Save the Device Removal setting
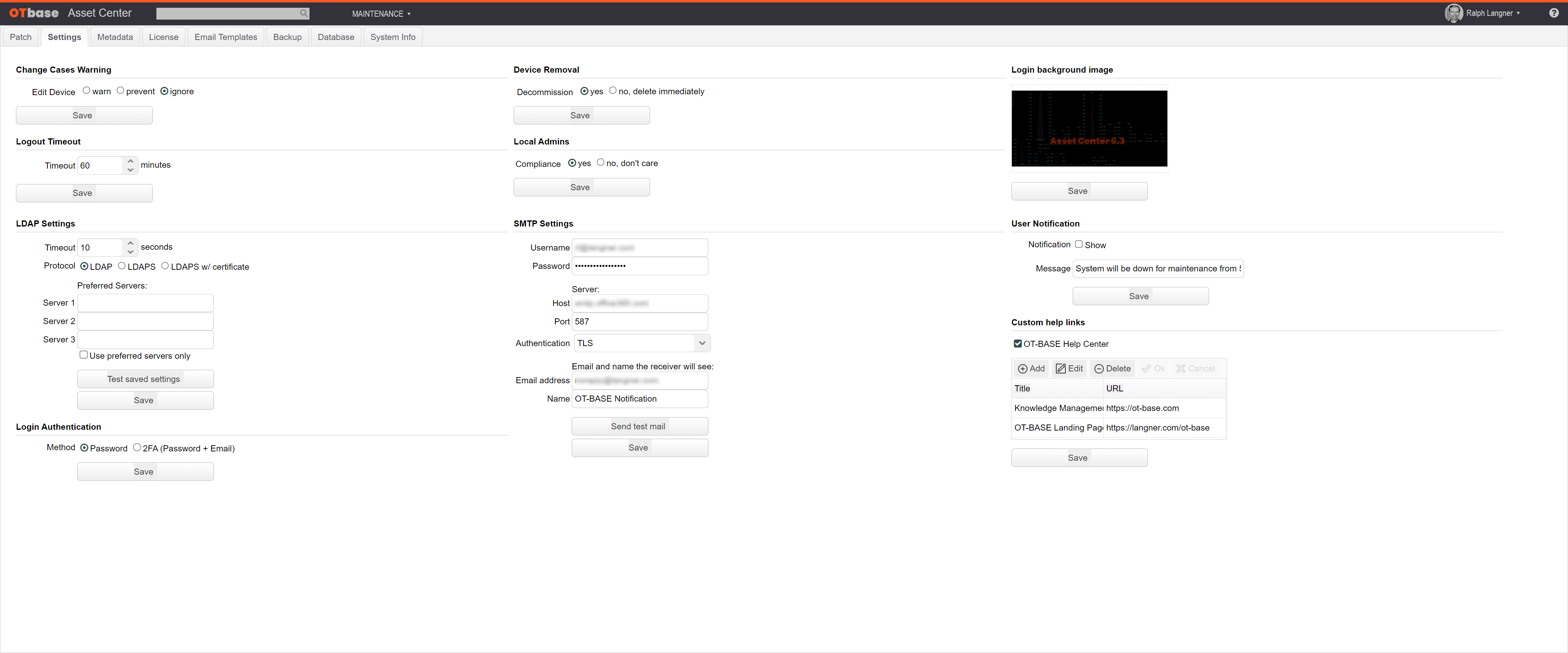Screen dimensions: 1568x653 [x=581, y=115]
